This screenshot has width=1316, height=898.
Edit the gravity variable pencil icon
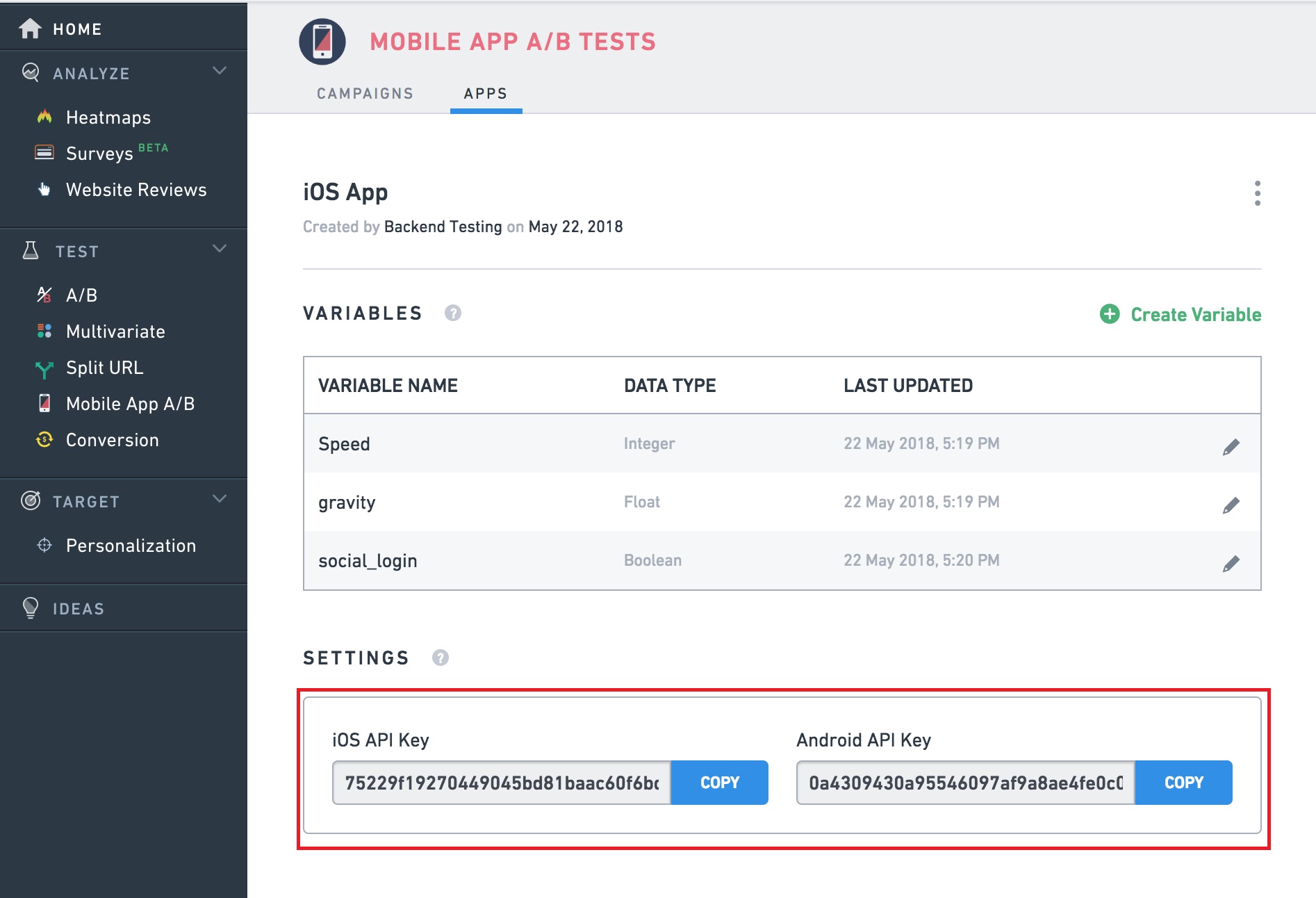pos(1231,505)
